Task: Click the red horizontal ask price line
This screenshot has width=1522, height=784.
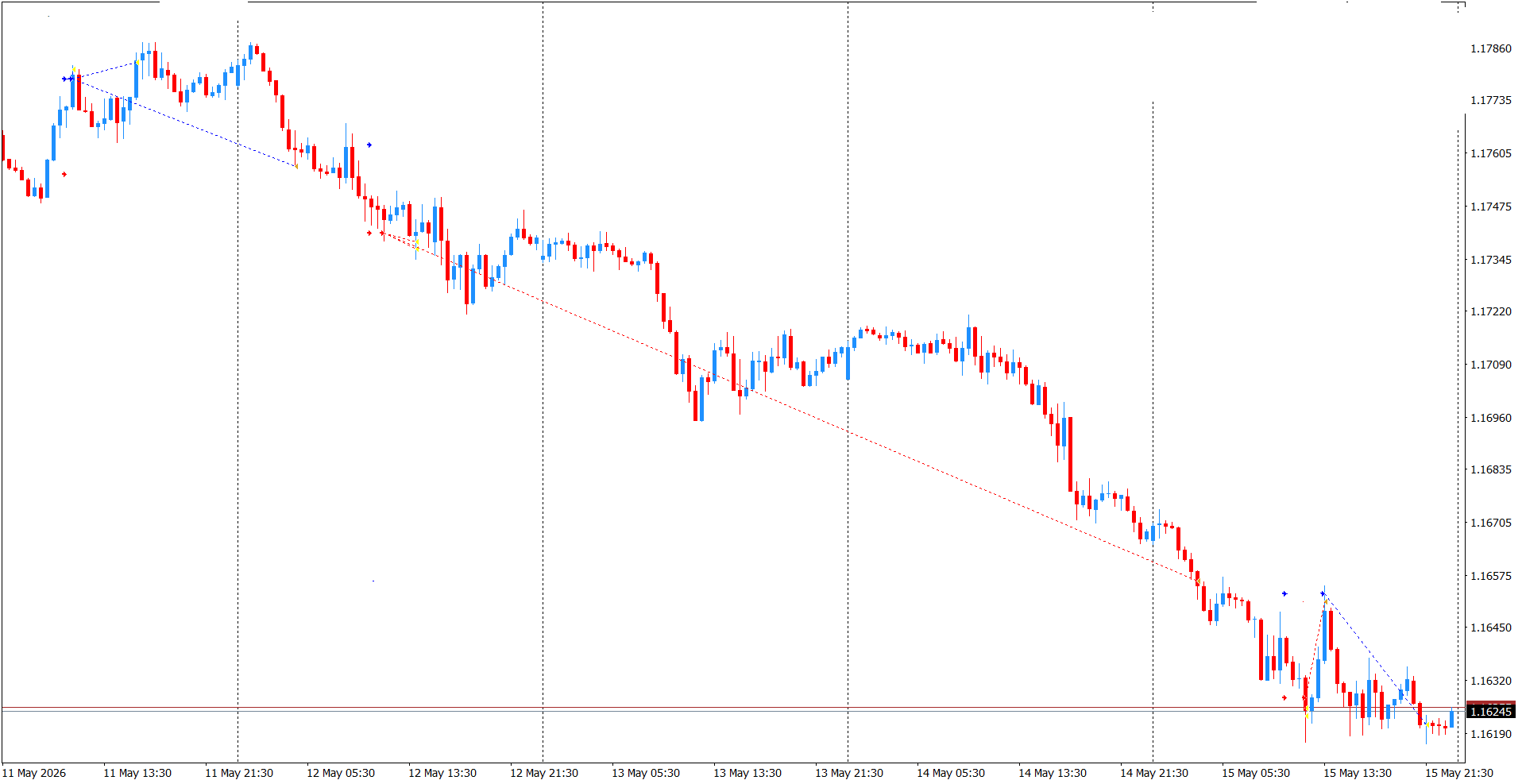Action: point(732,707)
